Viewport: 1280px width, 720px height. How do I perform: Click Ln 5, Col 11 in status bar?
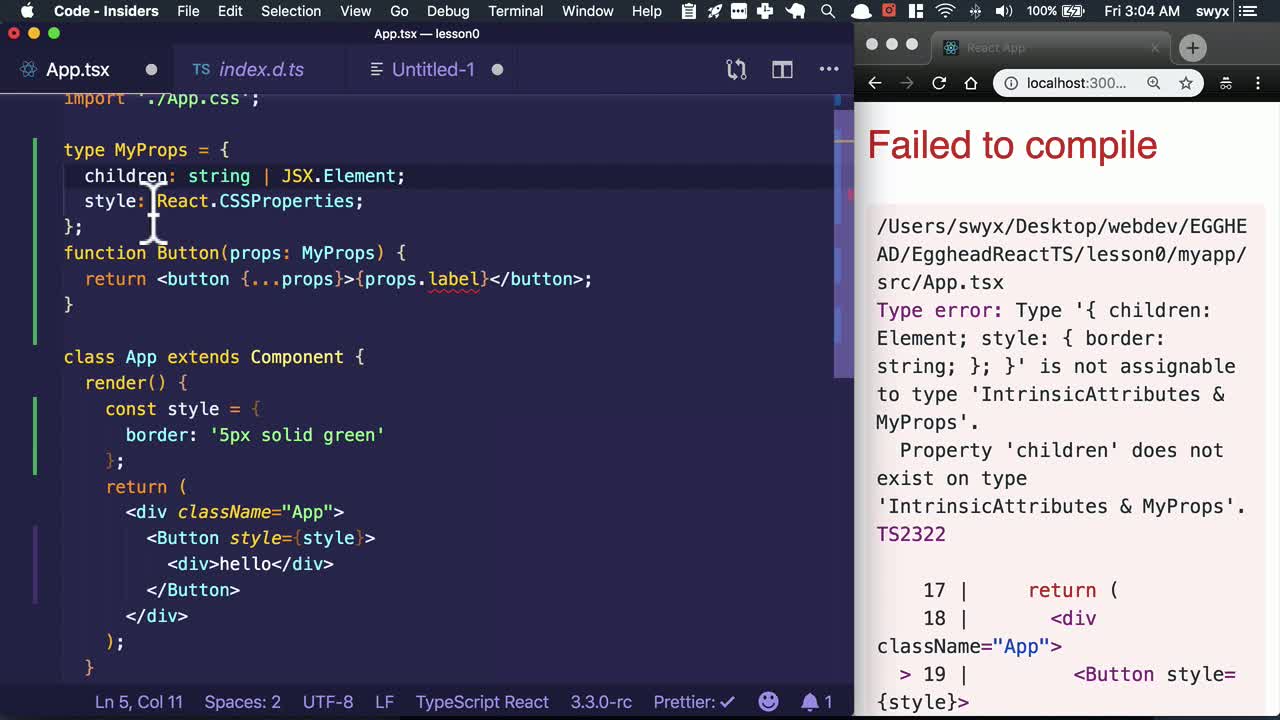click(138, 702)
